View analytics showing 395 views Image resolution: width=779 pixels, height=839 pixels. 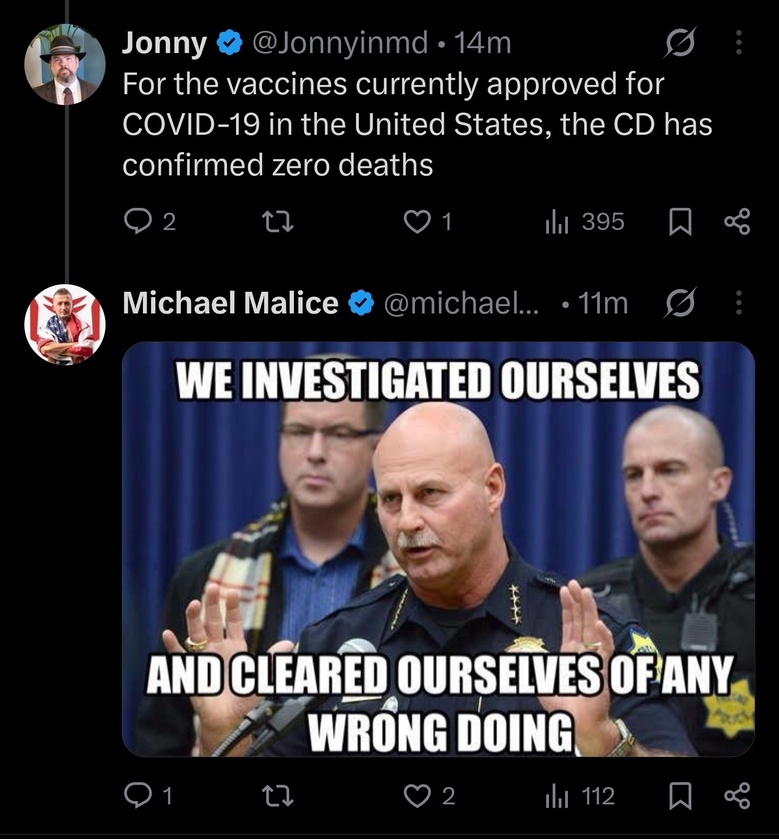tap(585, 222)
